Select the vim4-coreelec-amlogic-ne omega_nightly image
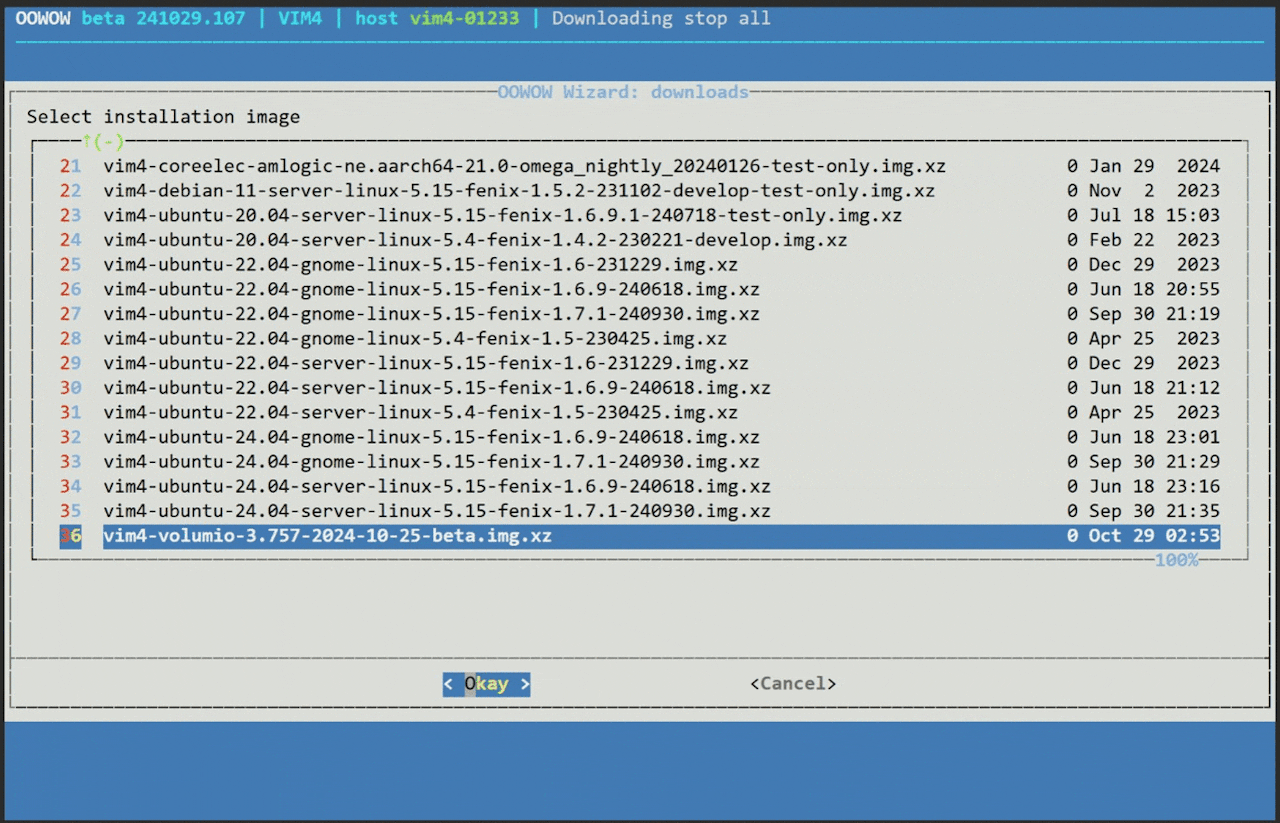This screenshot has width=1280, height=823. click(640, 166)
